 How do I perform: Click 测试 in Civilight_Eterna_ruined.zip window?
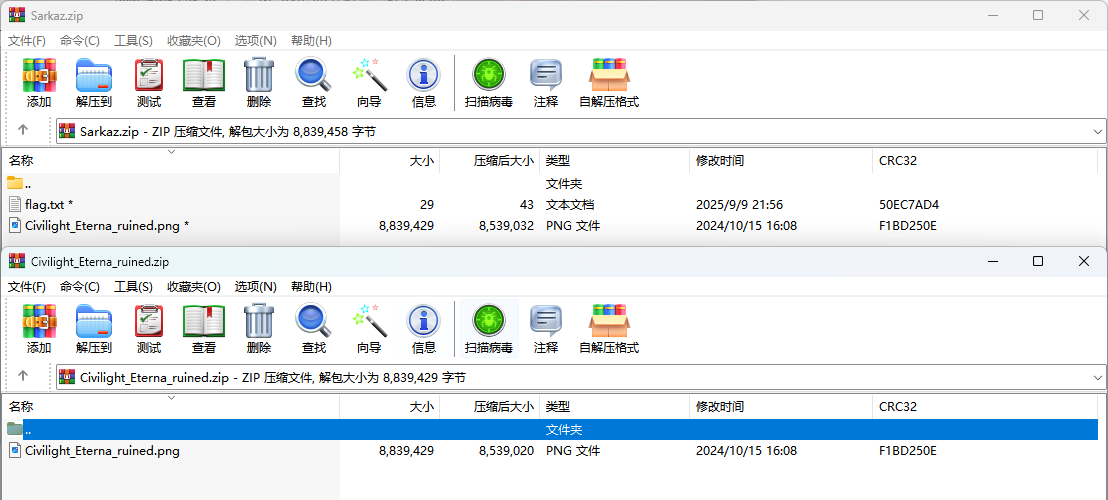[x=148, y=328]
